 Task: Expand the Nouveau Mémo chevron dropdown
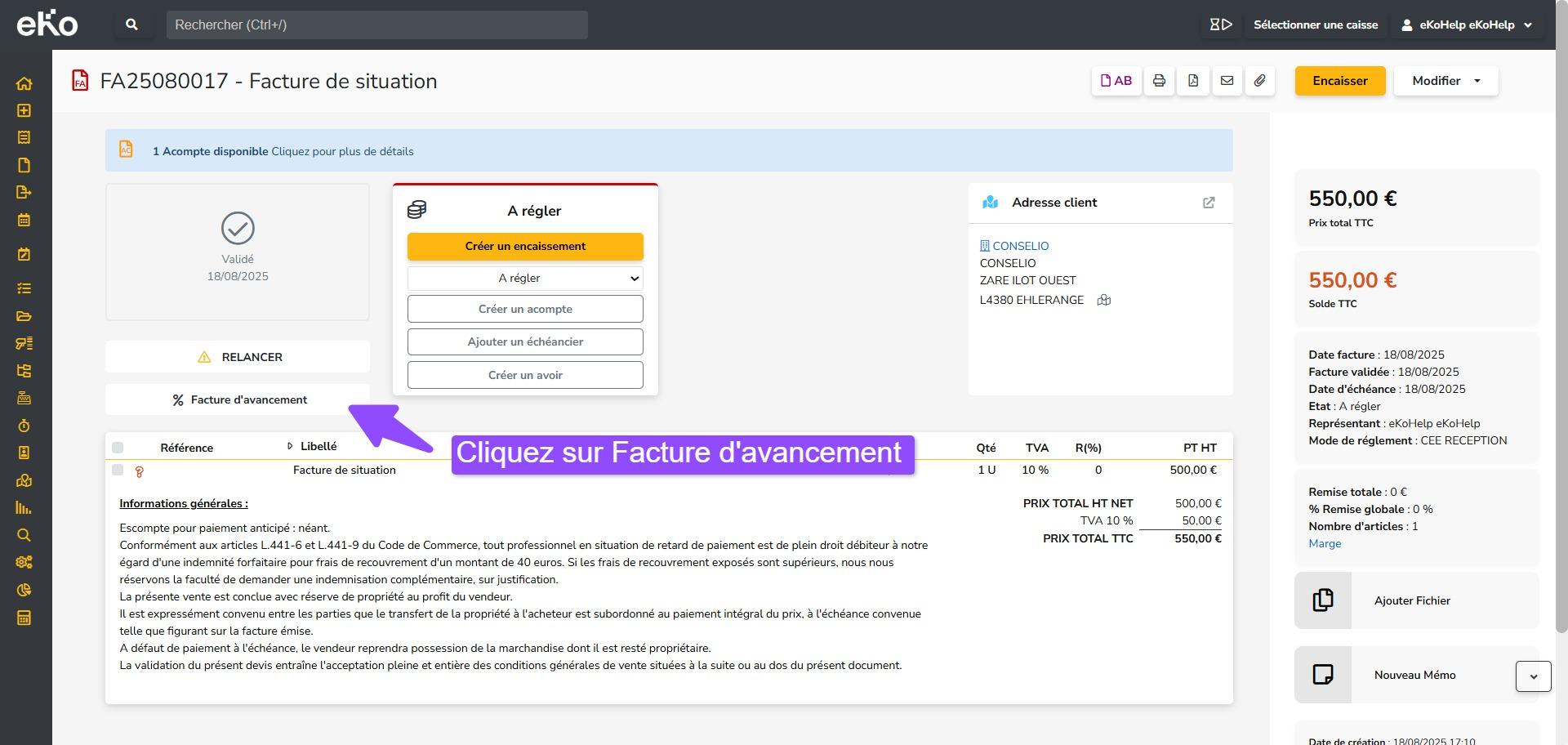pyautogui.click(x=1533, y=676)
